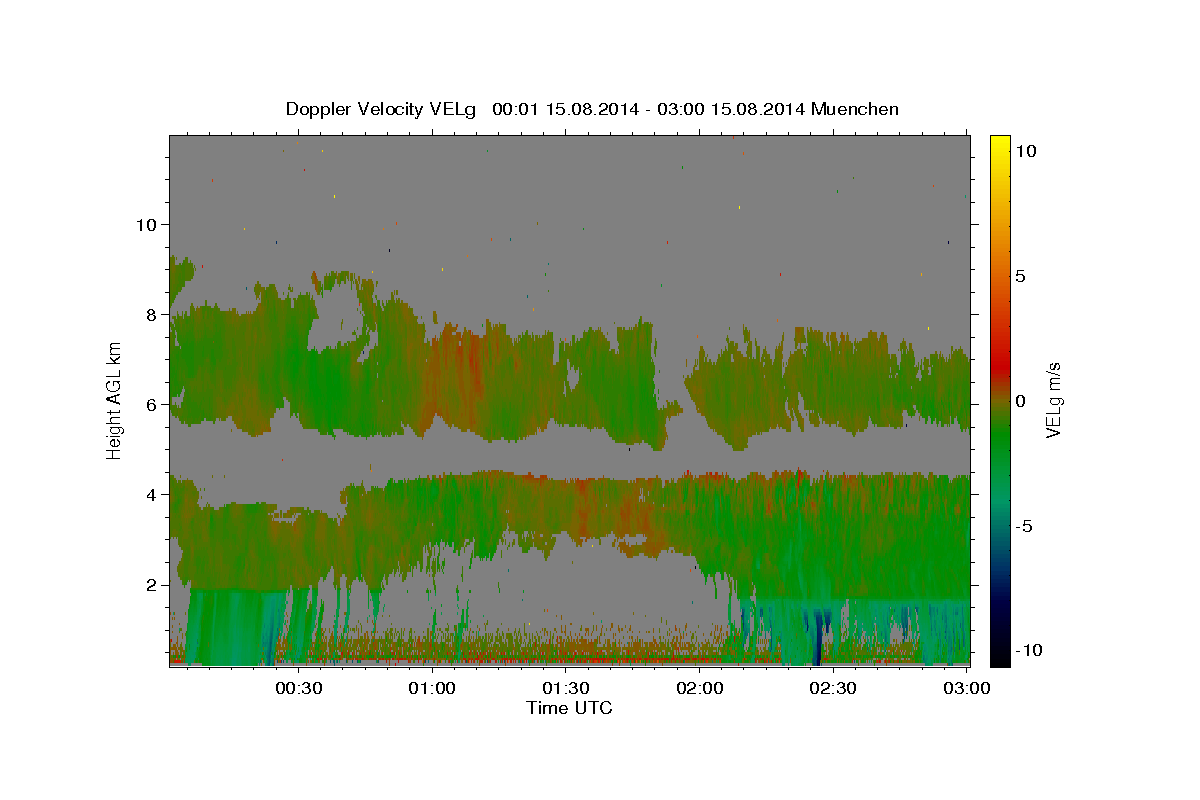Click the dark blue downdraft streak near 02:27
Viewport: 1200px width, 800px height.
click(818, 635)
